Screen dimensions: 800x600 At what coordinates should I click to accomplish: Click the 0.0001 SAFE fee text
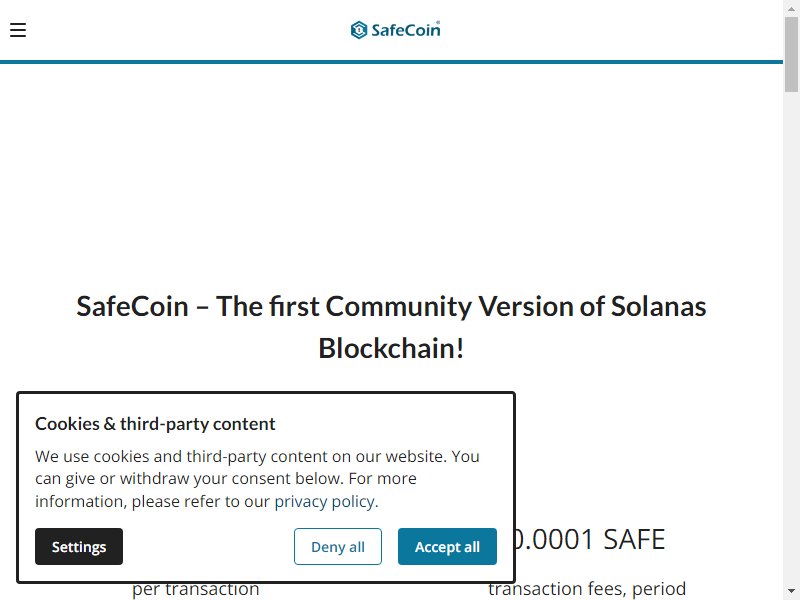(x=590, y=539)
